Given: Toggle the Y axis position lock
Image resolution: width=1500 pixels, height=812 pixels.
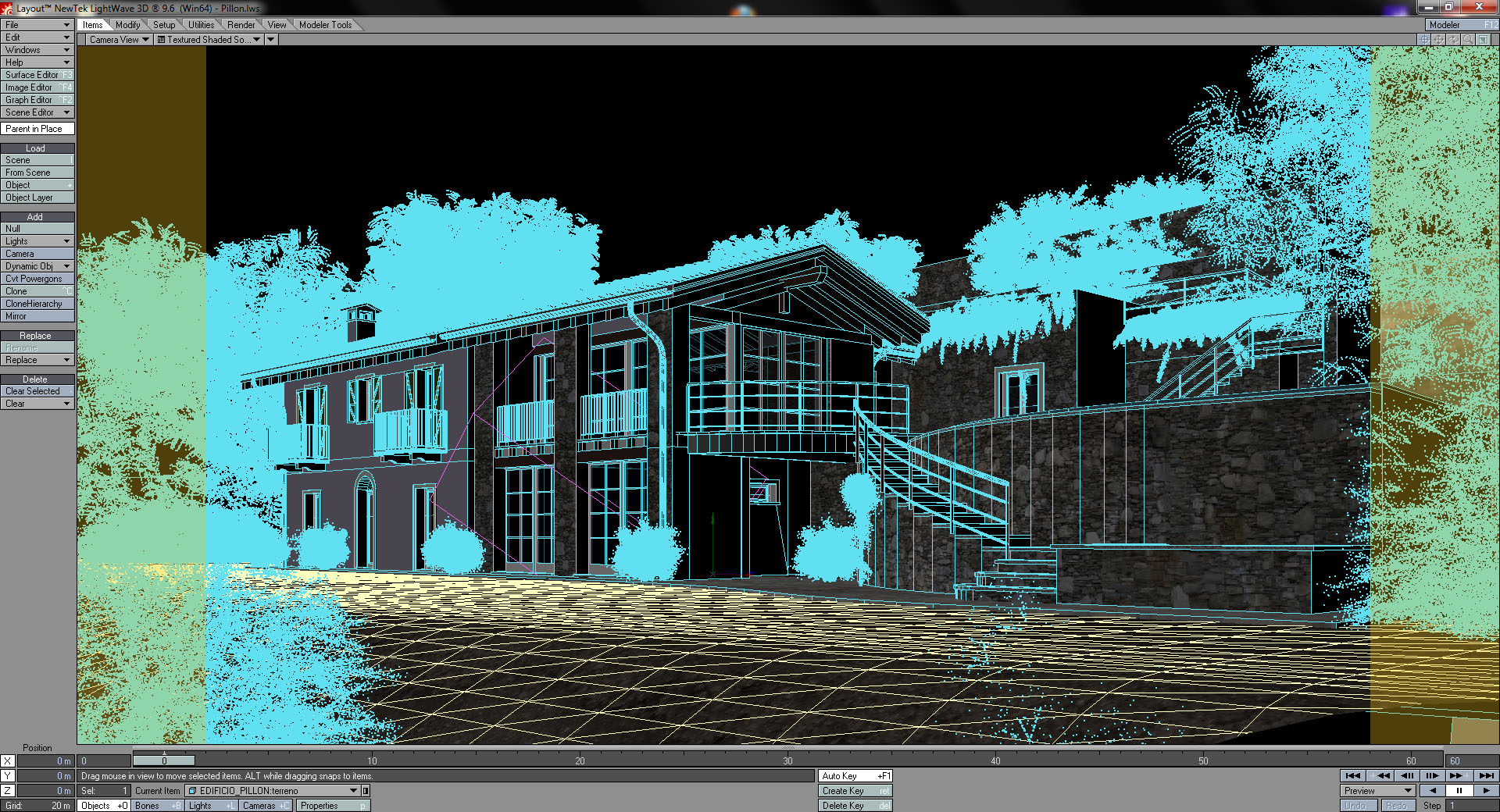Looking at the screenshot, I should pos(7,775).
